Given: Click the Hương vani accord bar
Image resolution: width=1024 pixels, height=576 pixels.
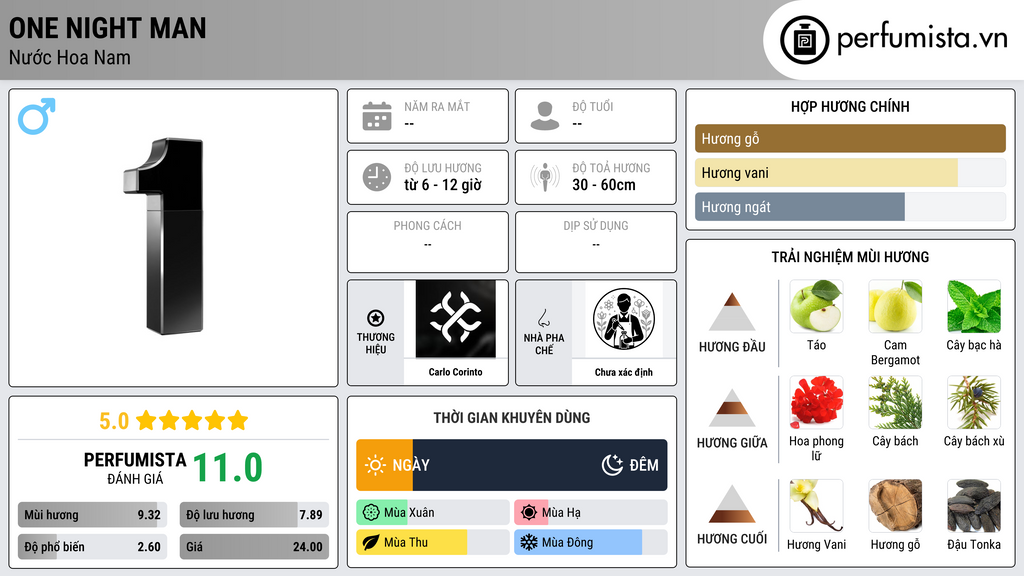Looking at the screenshot, I should point(850,172).
